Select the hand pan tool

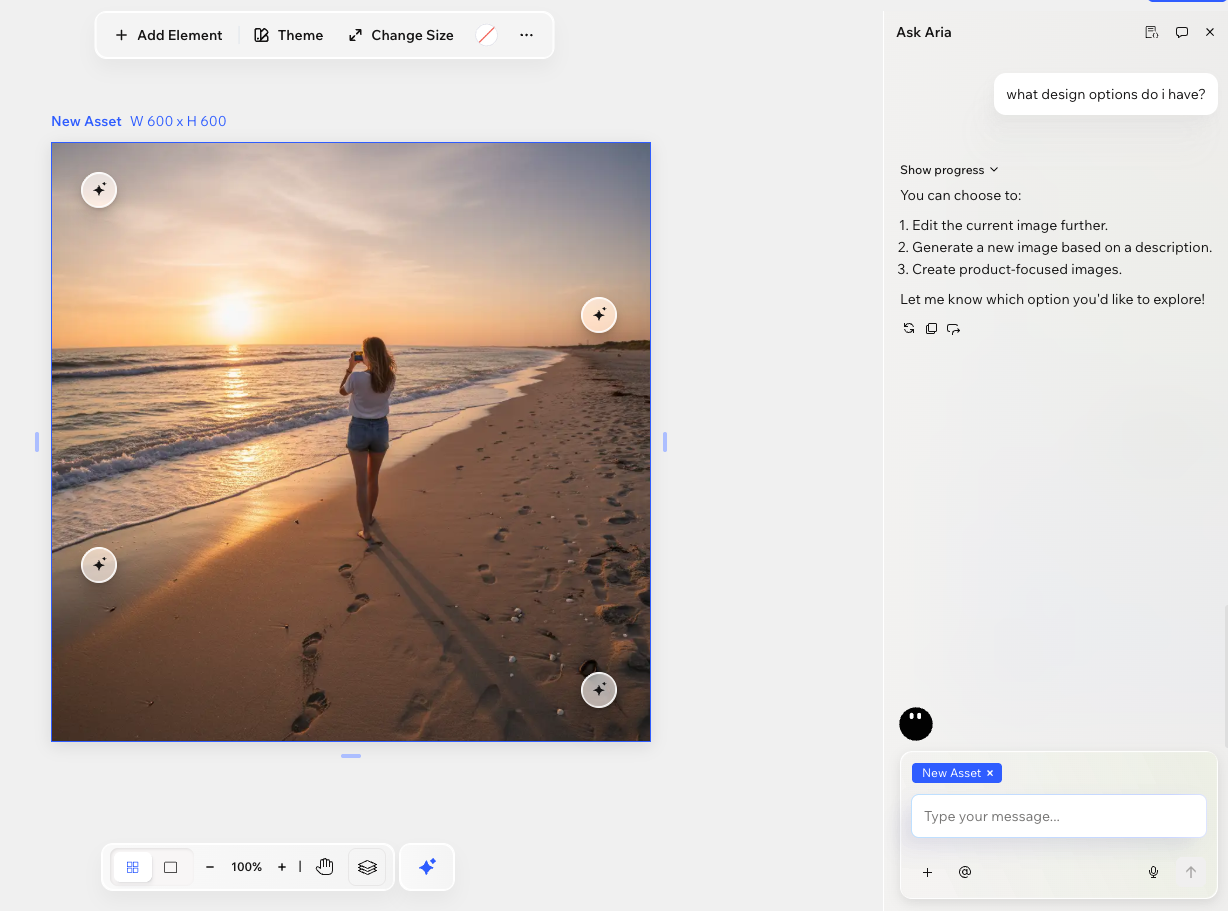point(324,867)
